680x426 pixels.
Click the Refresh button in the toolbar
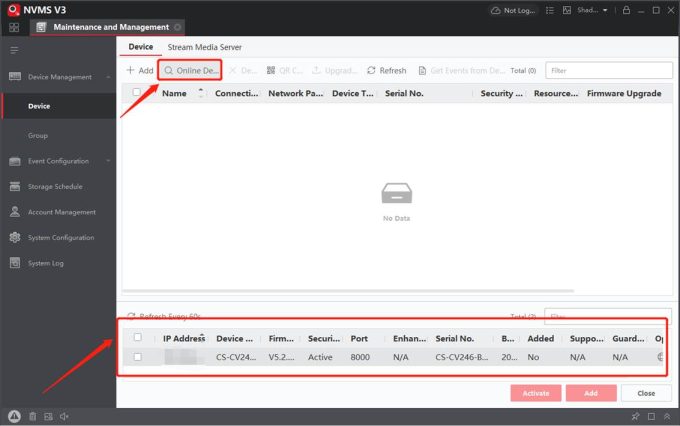386,71
